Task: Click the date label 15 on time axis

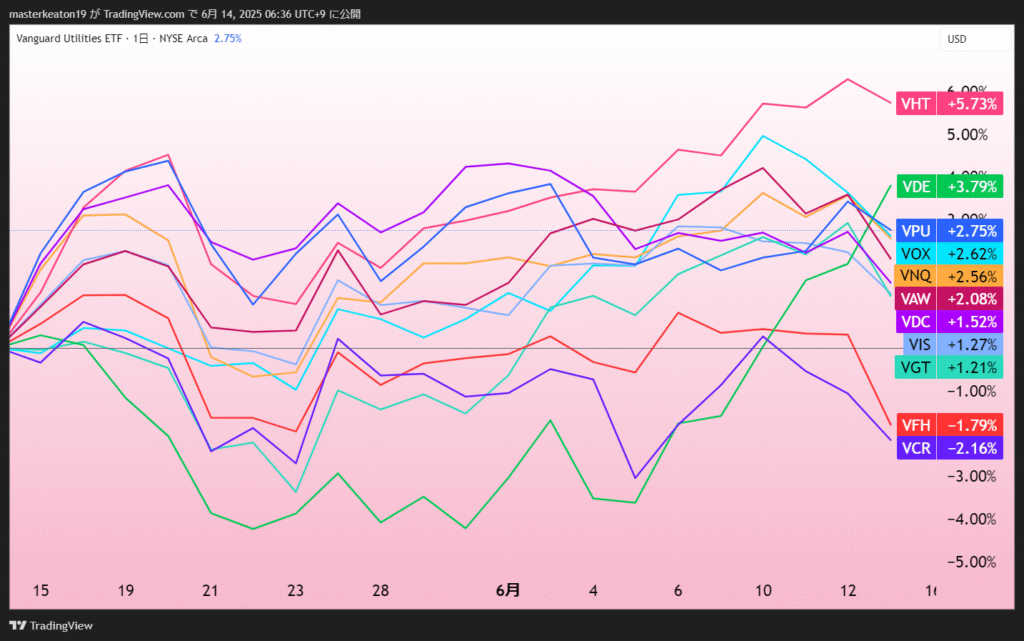Action: (40, 591)
